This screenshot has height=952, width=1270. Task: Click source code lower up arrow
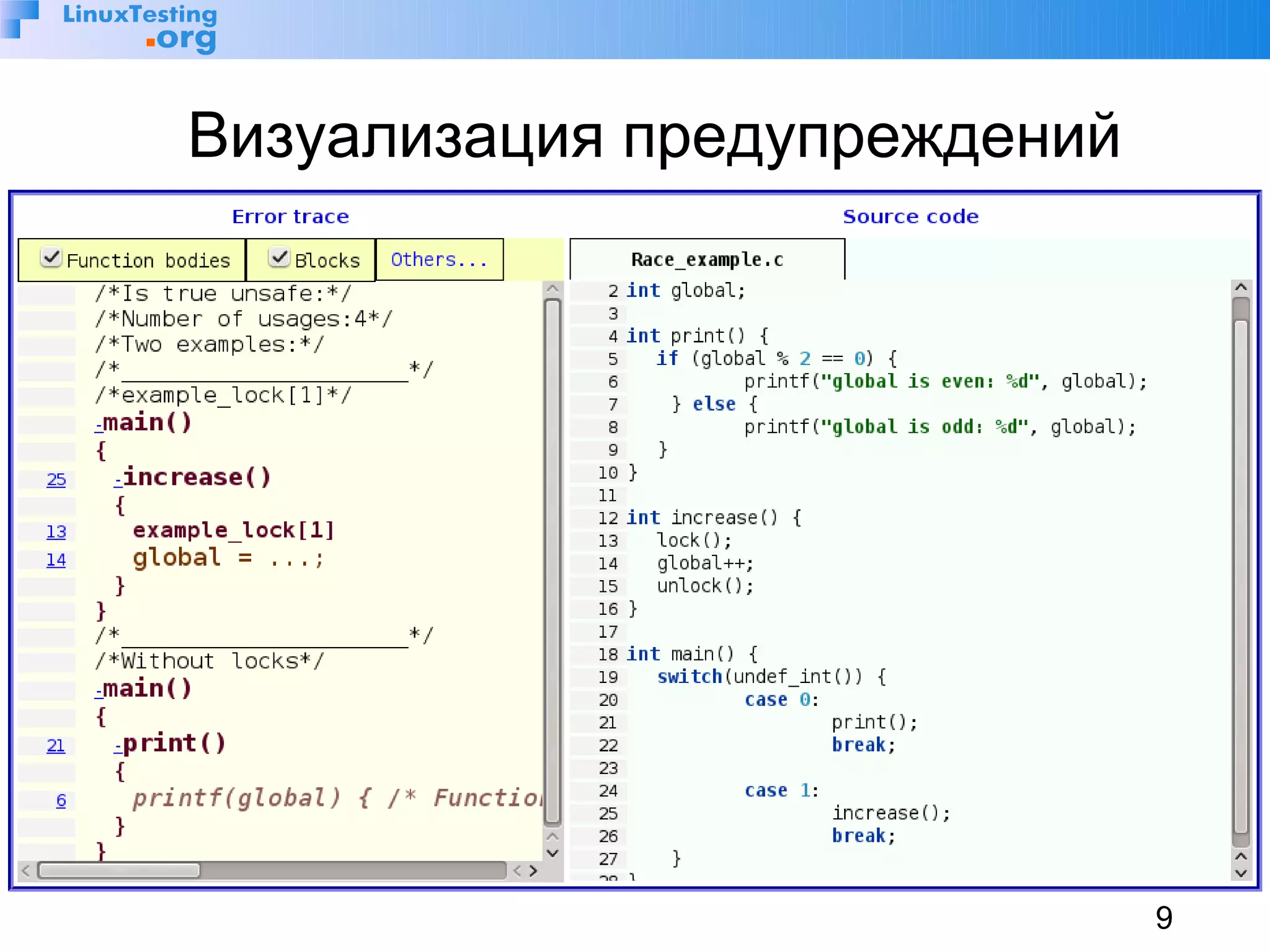coord(1241,857)
